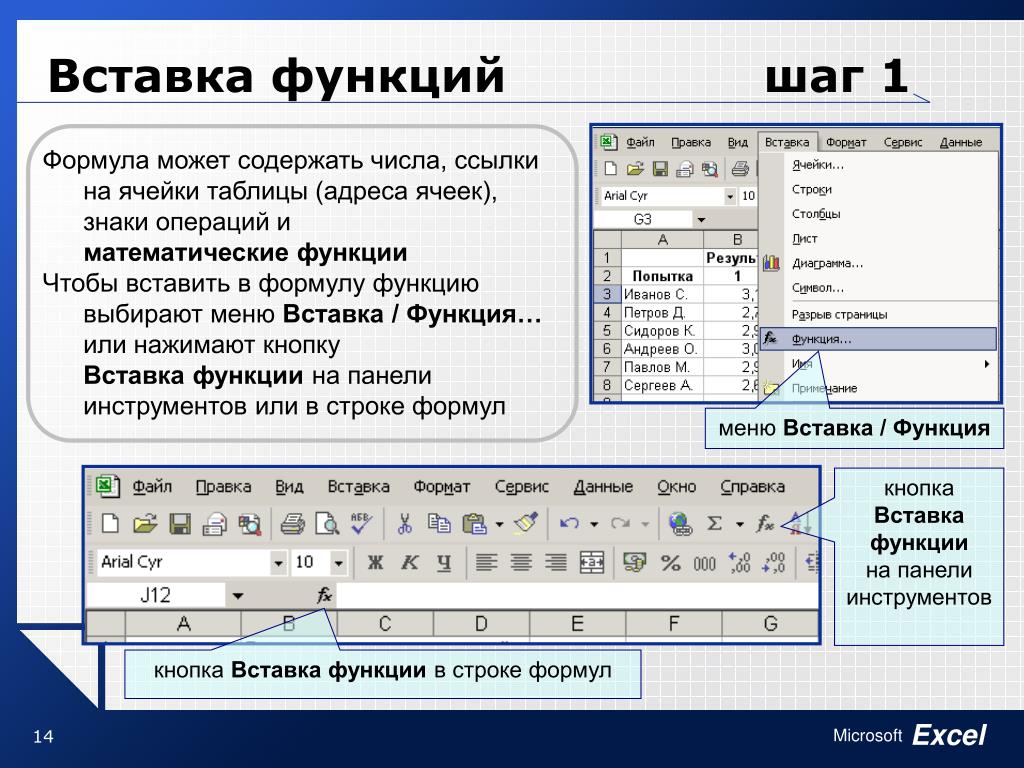This screenshot has width=1024, height=768.
Task: Click the Insert Hyperlink globe icon
Action: [x=680, y=524]
